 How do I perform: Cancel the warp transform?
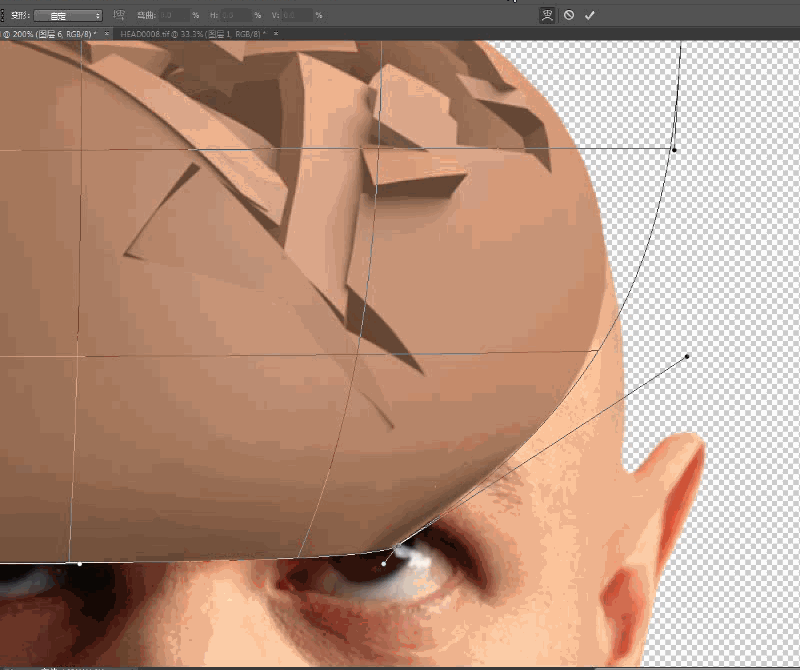[x=569, y=15]
